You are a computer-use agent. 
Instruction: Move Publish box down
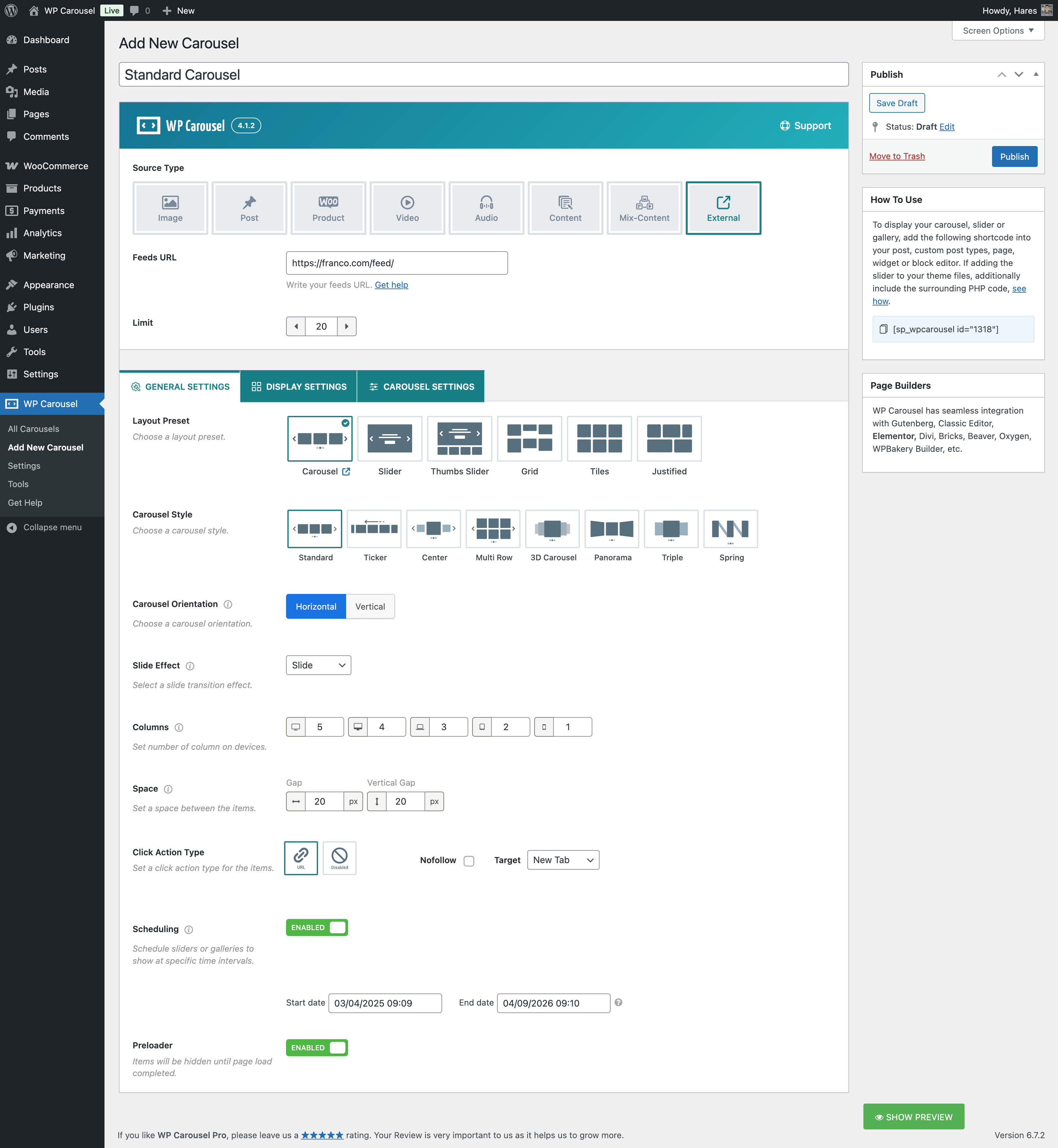click(1018, 74)
